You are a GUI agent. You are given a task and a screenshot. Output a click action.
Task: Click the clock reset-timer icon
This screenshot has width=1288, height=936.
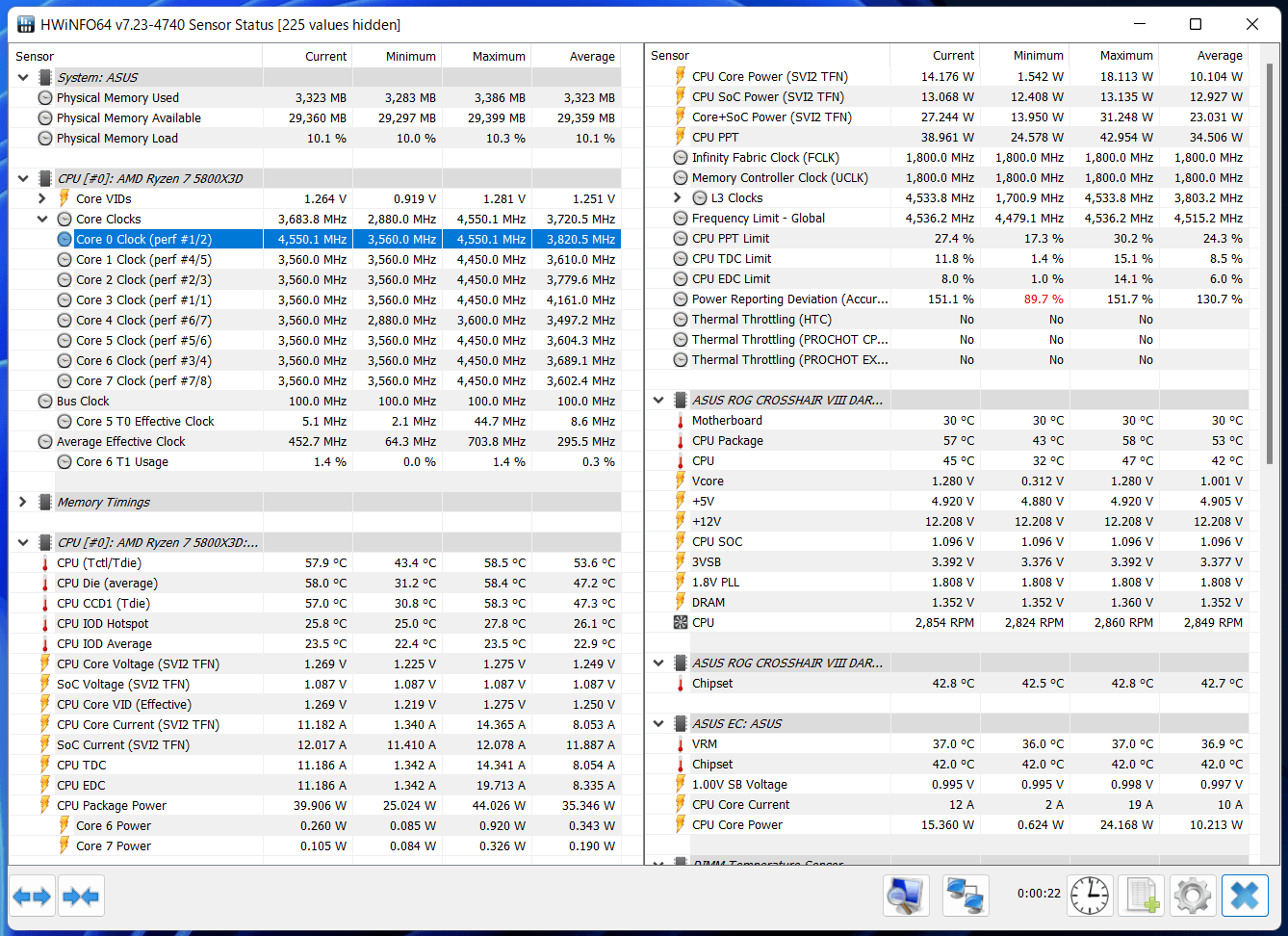(1090, 896)
